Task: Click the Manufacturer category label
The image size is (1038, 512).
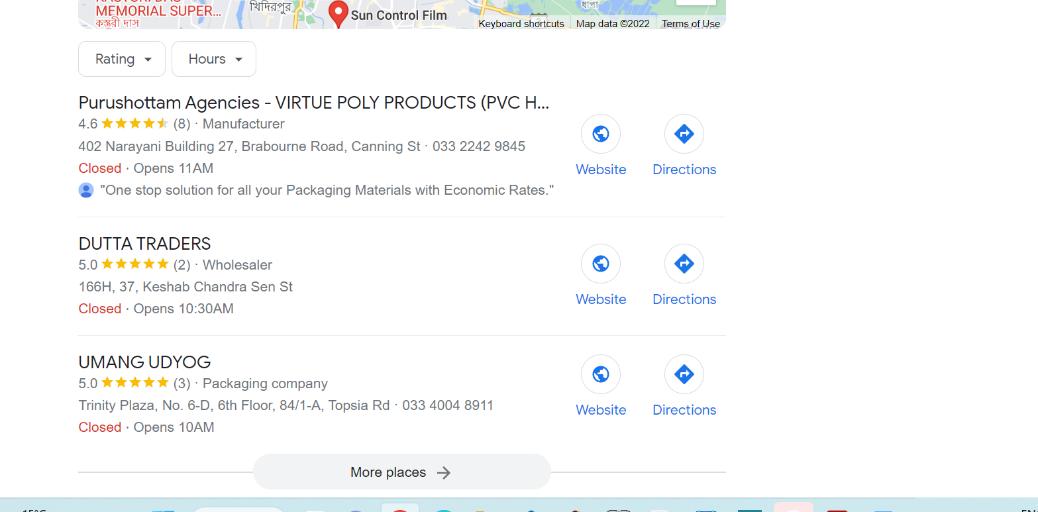Action: (x=244, y=124)
